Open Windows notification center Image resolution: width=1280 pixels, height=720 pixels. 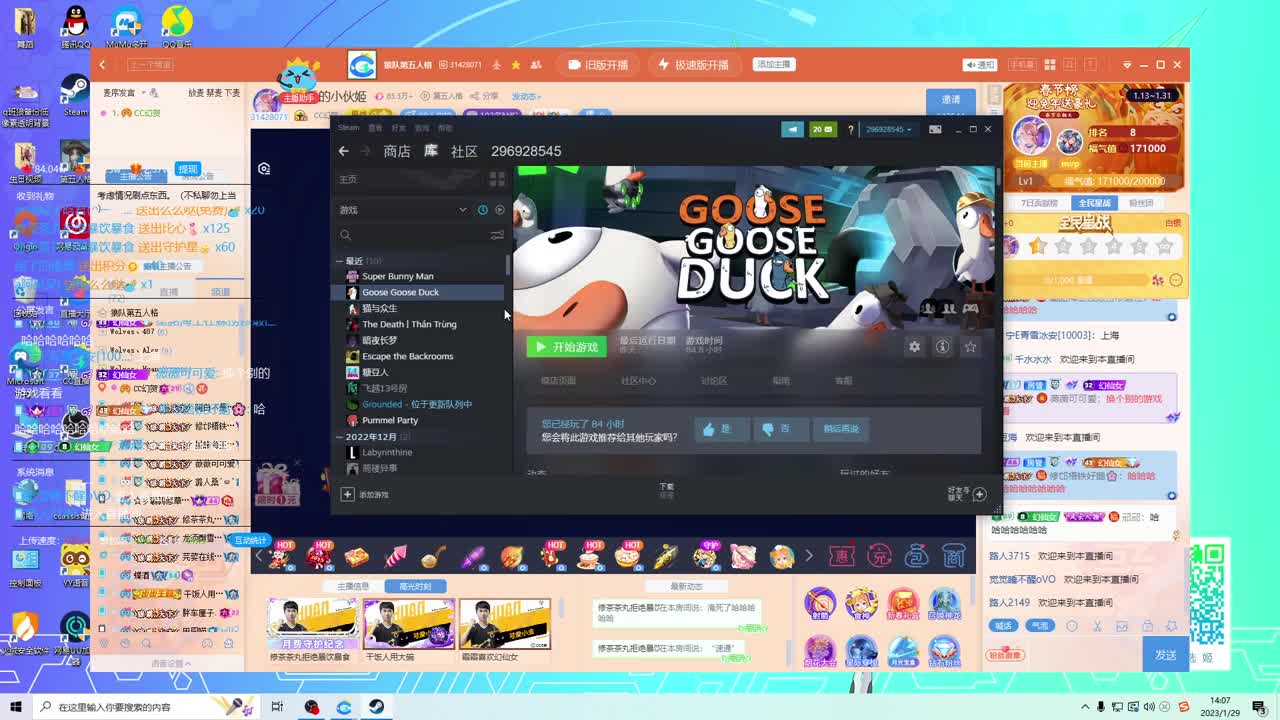[x=1259, y=707]
